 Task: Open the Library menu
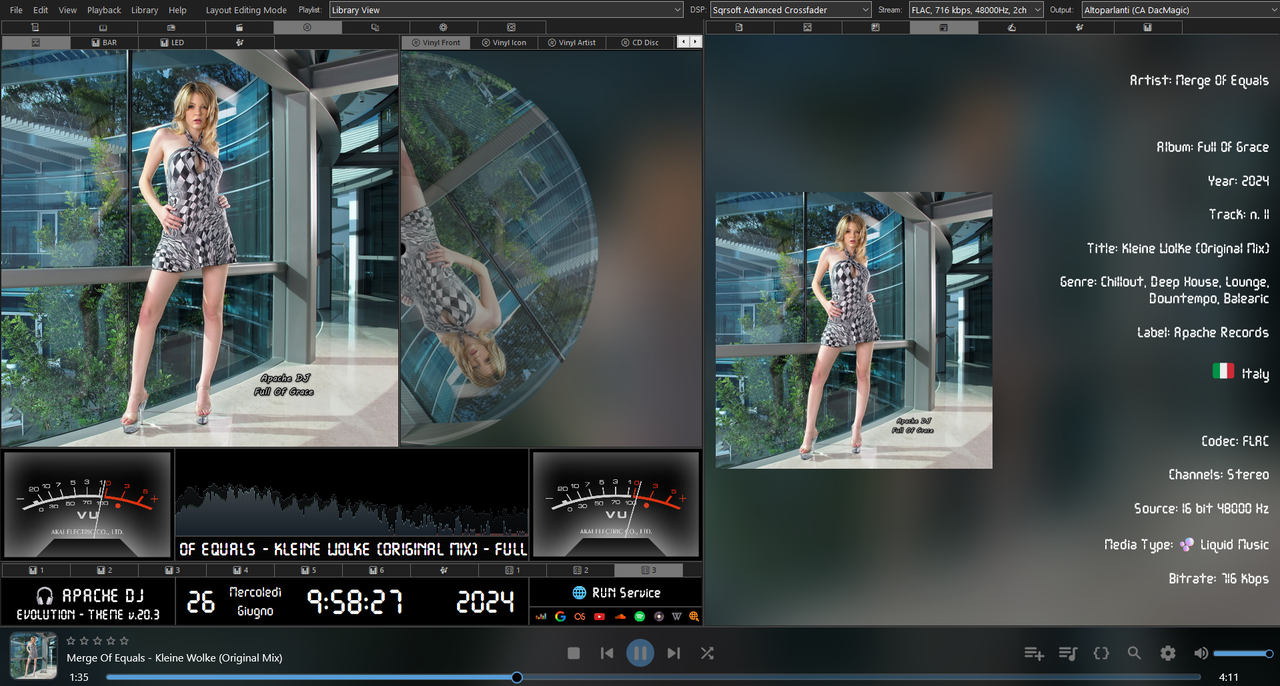click(144, 10)
